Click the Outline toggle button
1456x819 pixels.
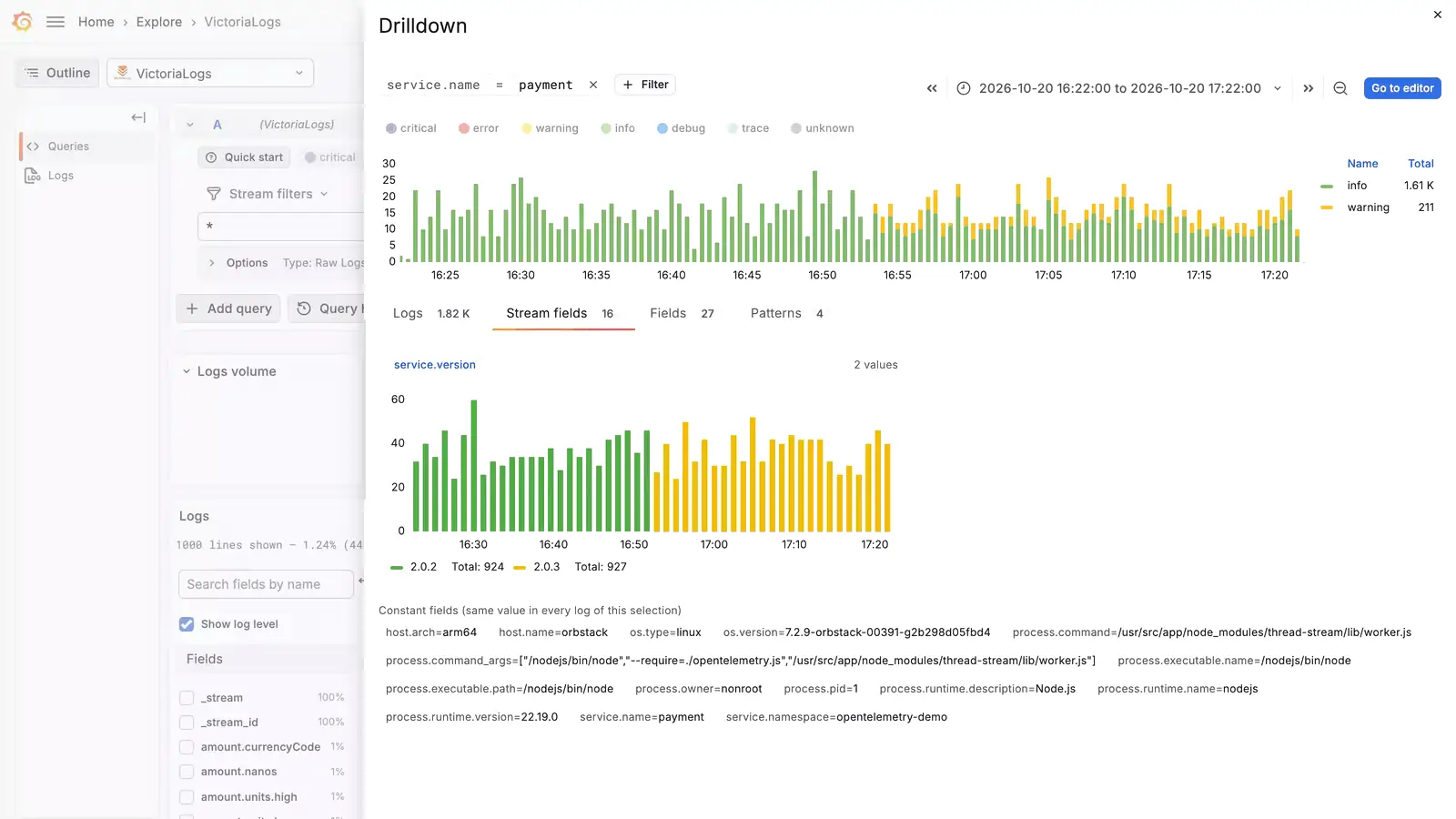57,73
